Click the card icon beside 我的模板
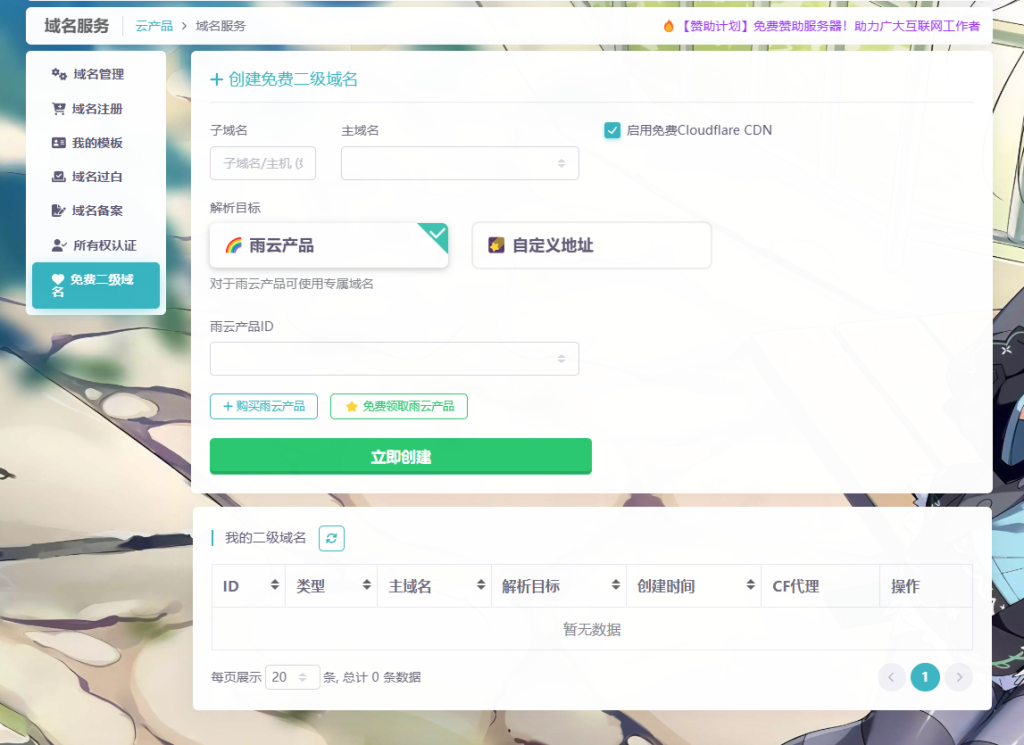The image size is (1024, 745). click(59, 142)
